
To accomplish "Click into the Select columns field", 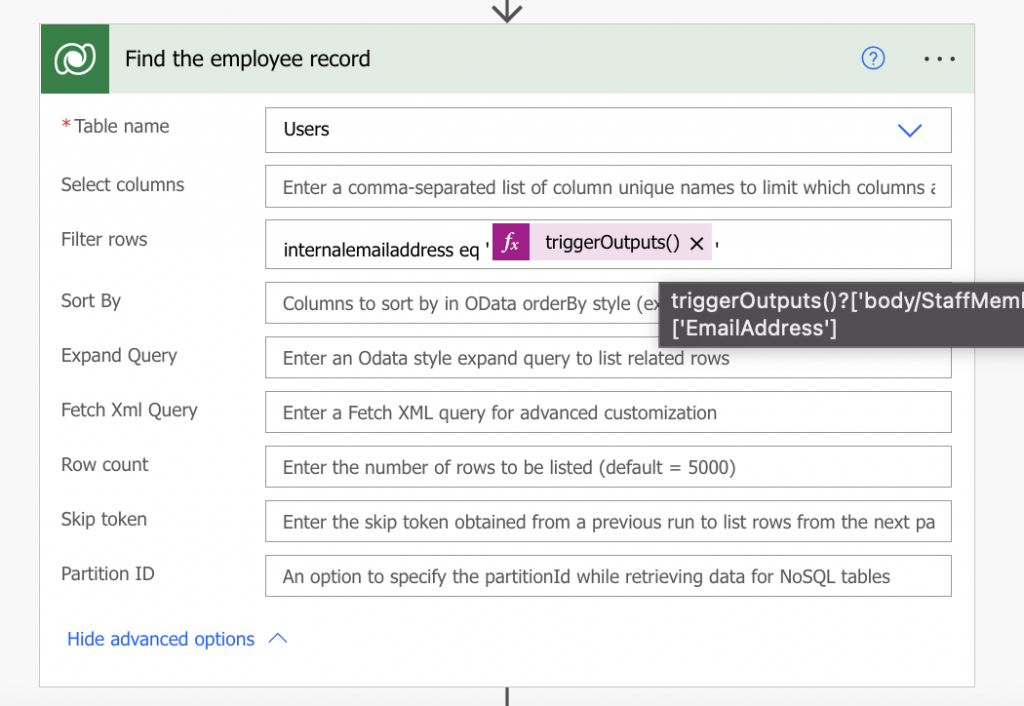I will tap(608, 187).
